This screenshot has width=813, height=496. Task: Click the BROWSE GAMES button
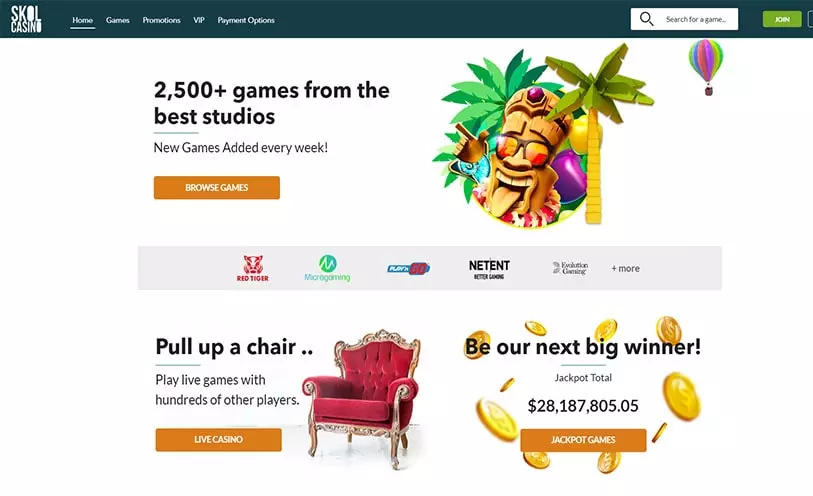point(217,188)
